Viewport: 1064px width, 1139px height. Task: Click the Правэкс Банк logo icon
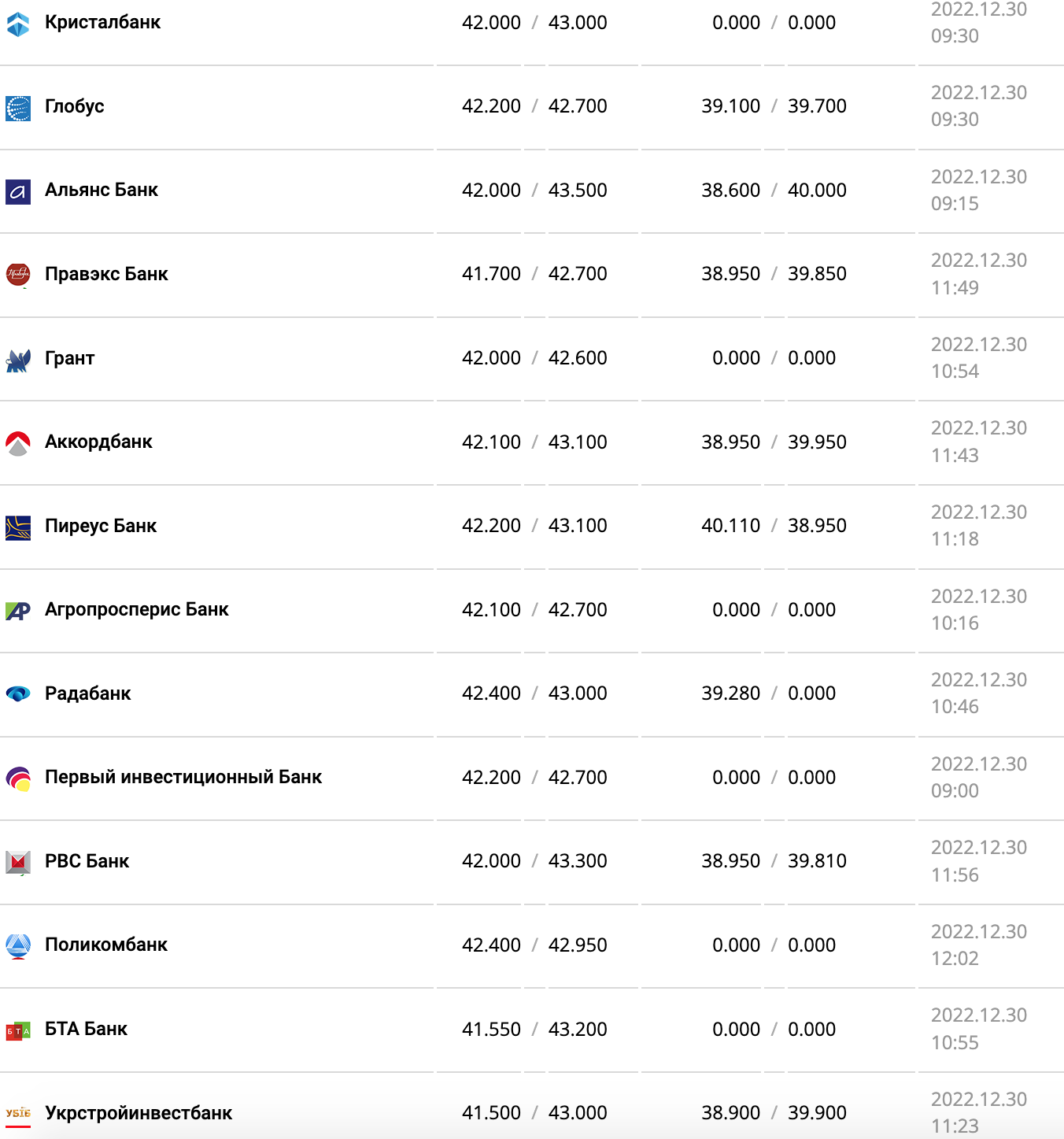pyautogui.click(x=18, y=275)
